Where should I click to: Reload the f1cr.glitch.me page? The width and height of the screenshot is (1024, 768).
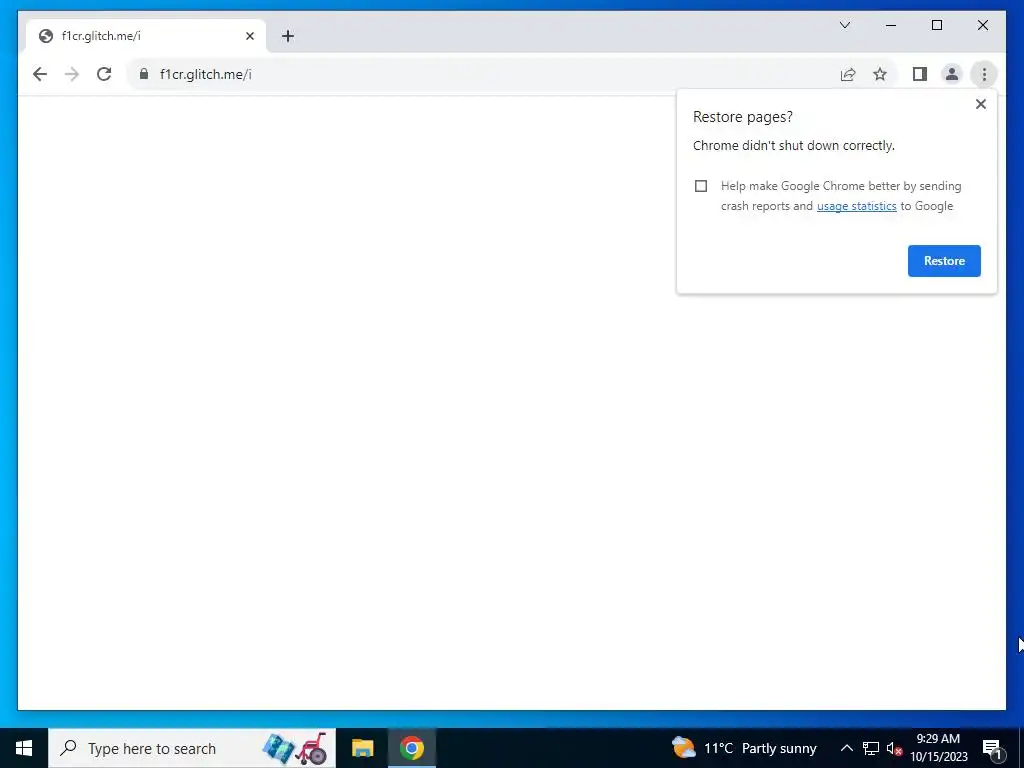point(104,74)
